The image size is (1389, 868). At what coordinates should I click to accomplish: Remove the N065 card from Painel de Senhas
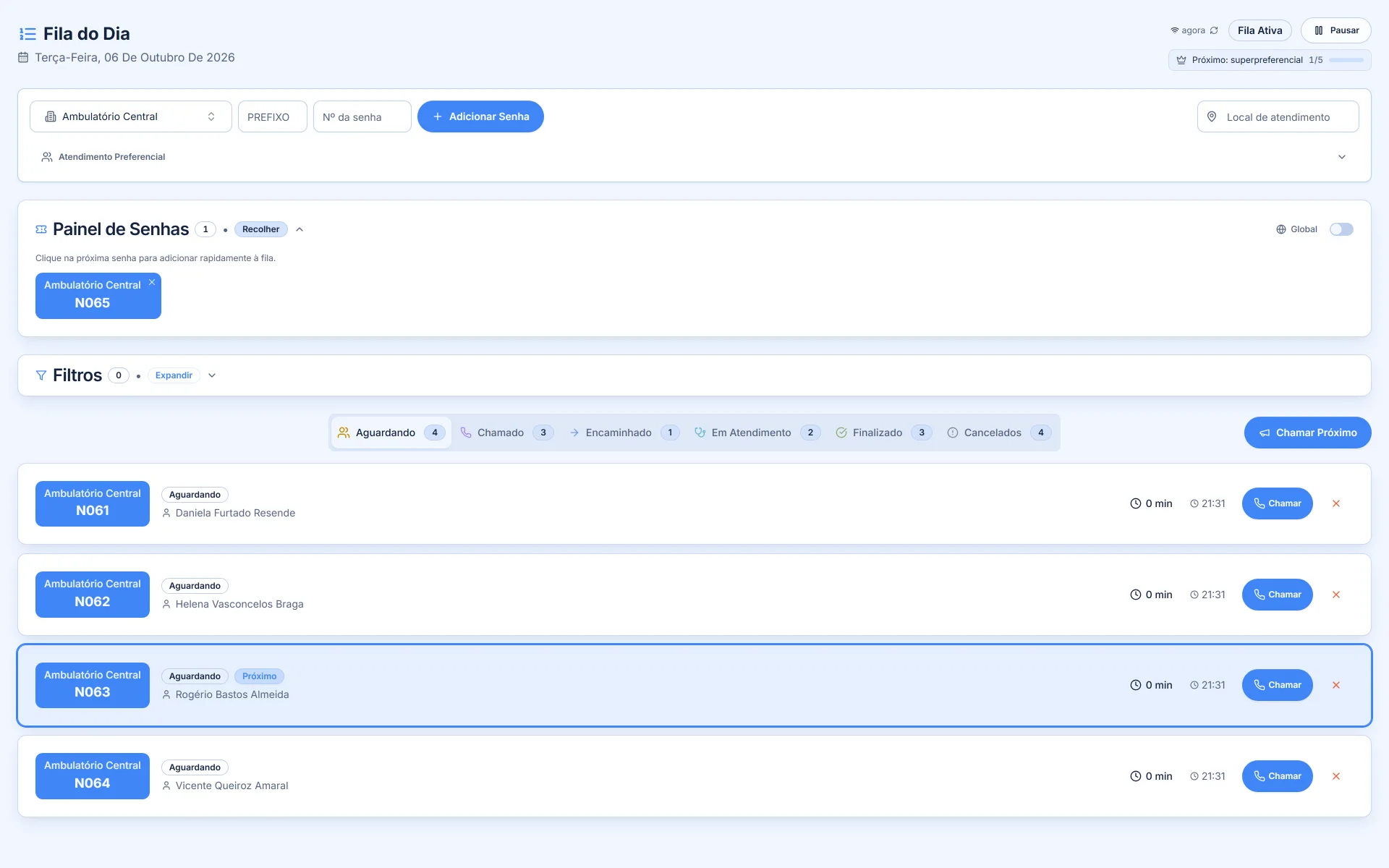pos(152,282)
